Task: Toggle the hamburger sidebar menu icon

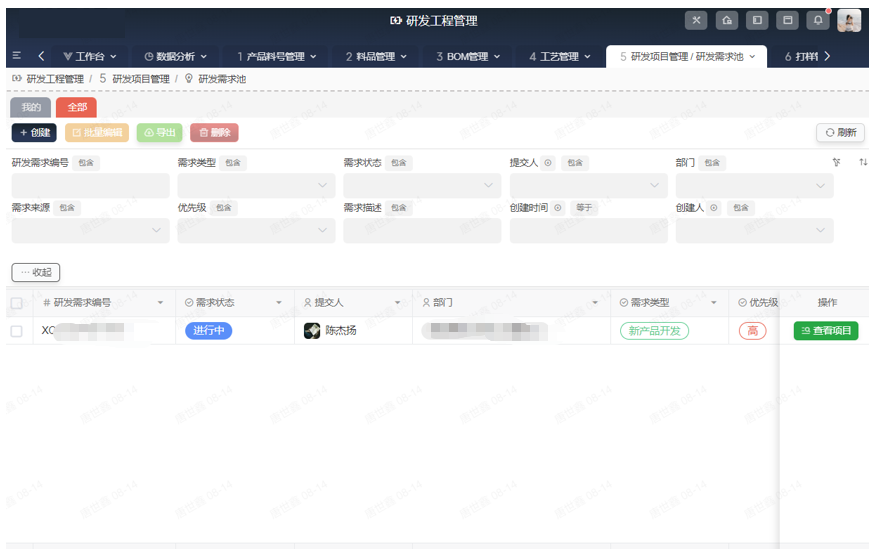Action: pos(16,56)
